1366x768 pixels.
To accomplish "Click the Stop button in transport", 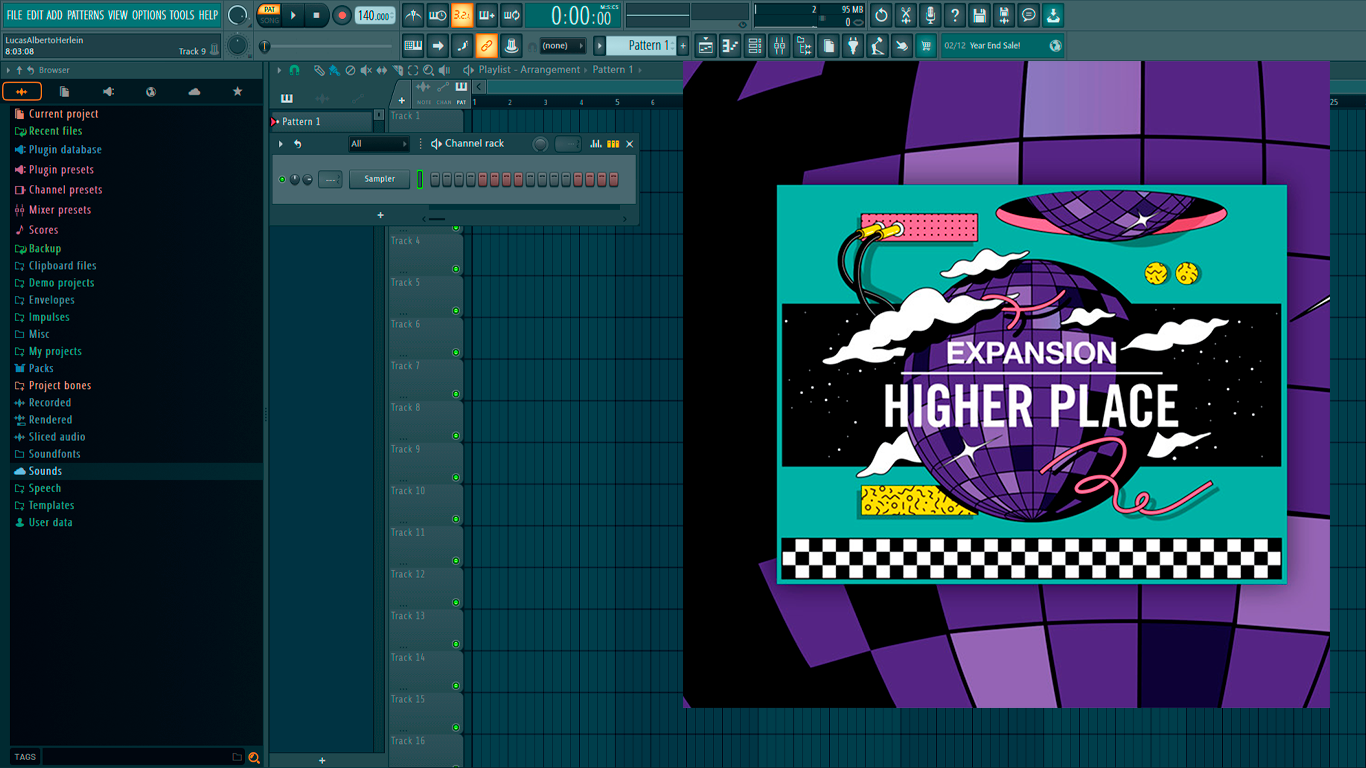I will point(317,15).
